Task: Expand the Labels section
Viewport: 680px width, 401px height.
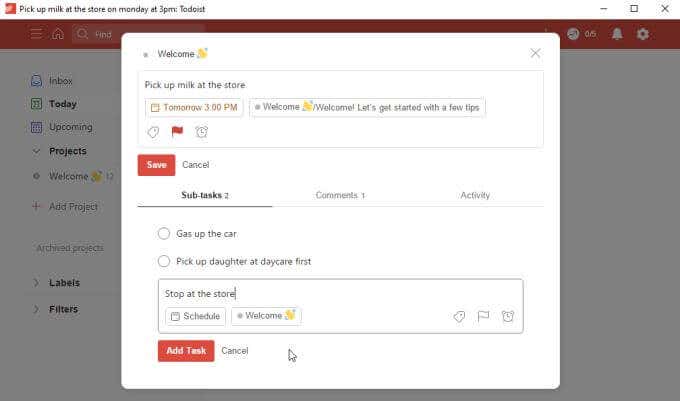Action: click(36, 283)
